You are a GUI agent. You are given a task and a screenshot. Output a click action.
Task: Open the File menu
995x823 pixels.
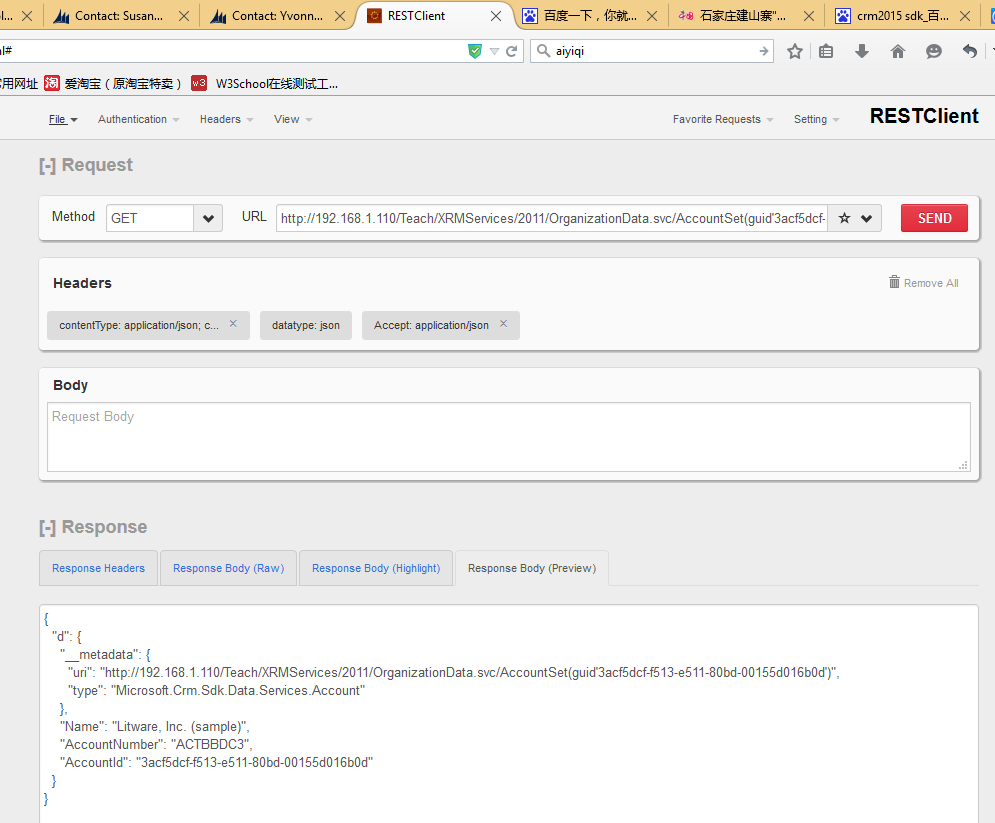(63, 119)
